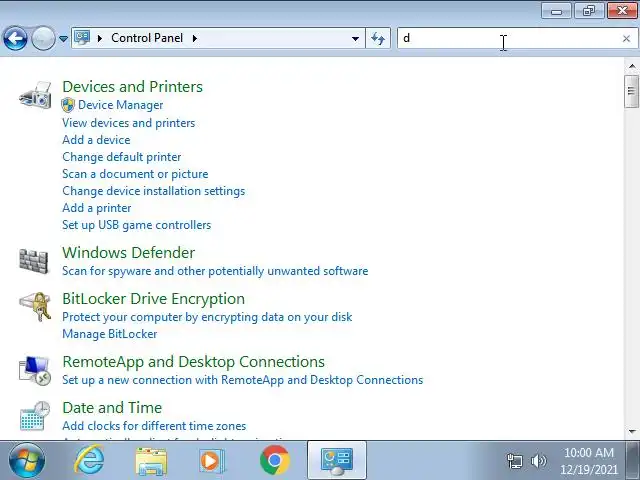Image resolution: width=640 pixels, height=480 pixels.
Task: Open BitLocker Drive Encryption heading
Action: pos(153,299)
